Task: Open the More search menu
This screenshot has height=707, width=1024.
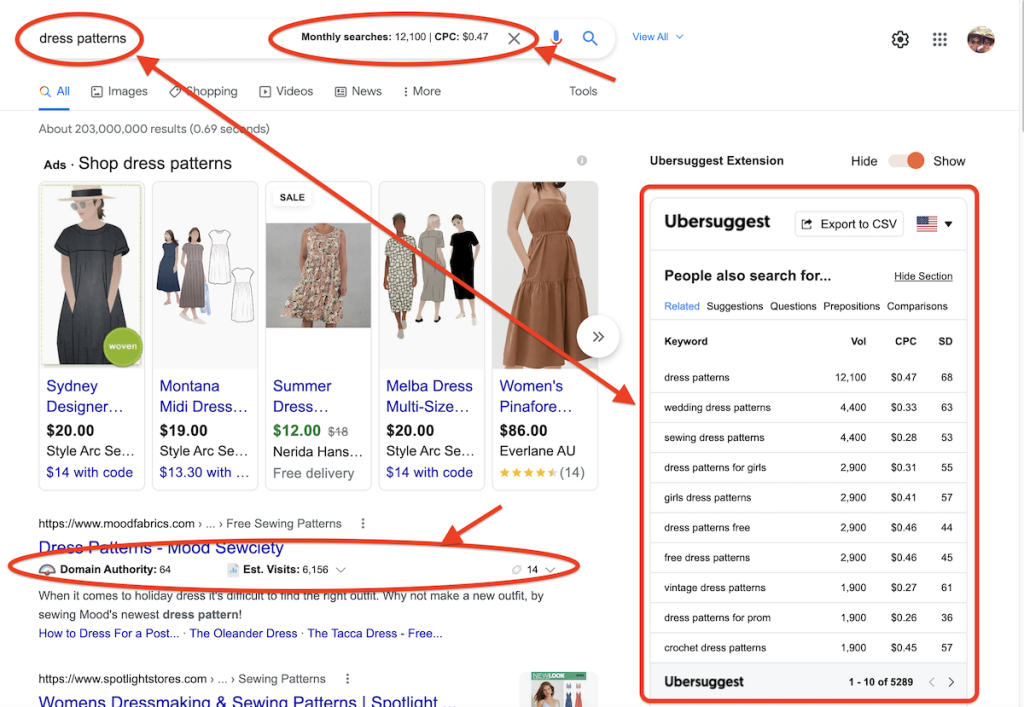Action: click(x=421, y=91)
